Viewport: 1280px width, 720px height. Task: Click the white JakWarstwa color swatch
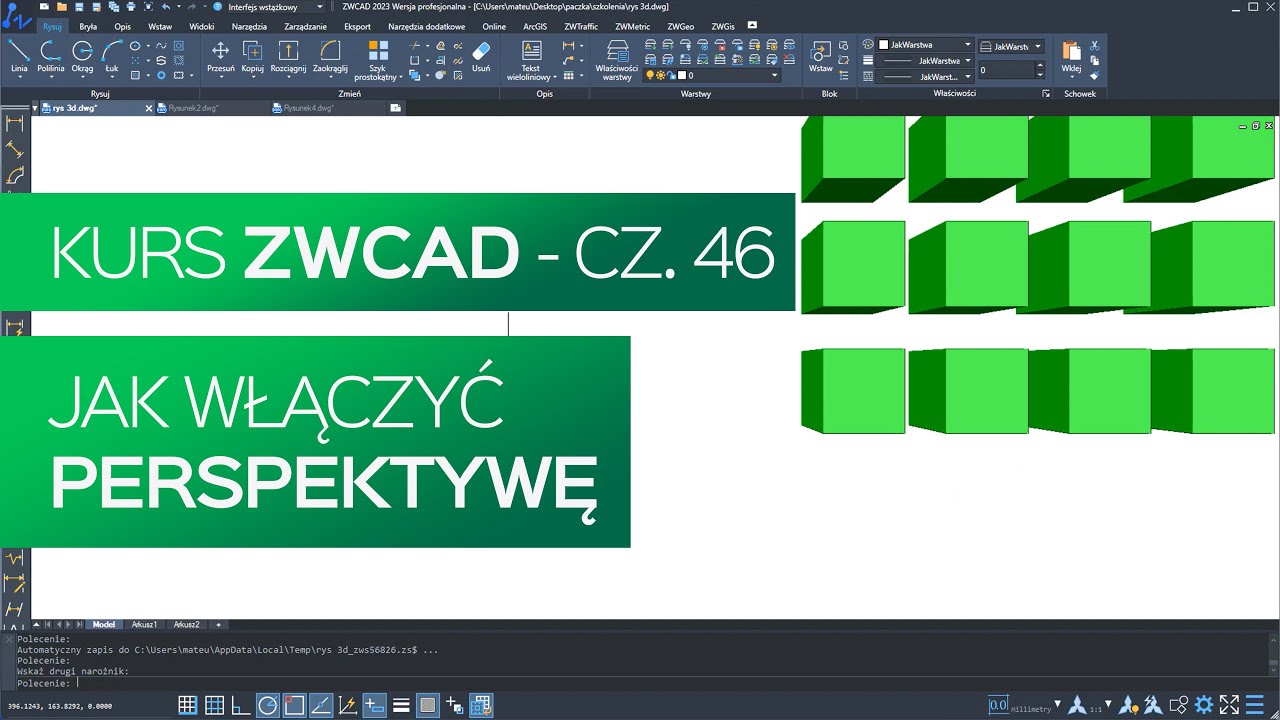[x=883, y=45]
